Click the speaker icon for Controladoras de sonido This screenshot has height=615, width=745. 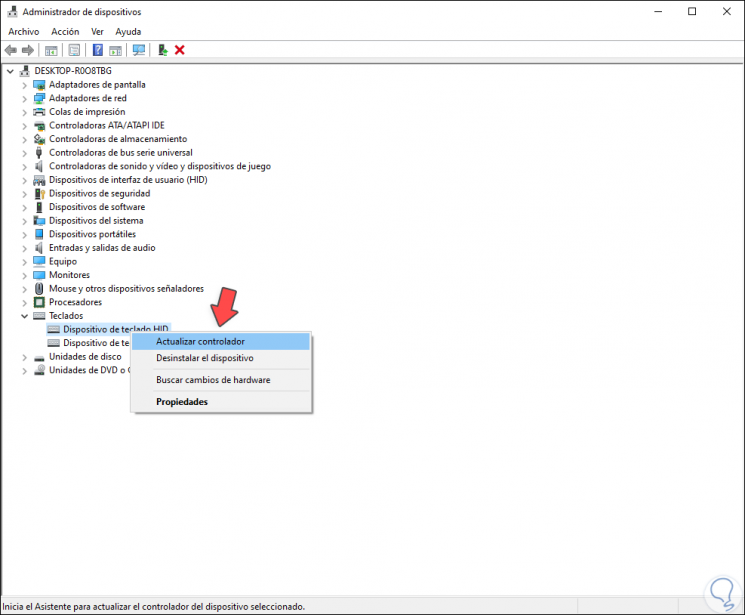tap(39, 166)
